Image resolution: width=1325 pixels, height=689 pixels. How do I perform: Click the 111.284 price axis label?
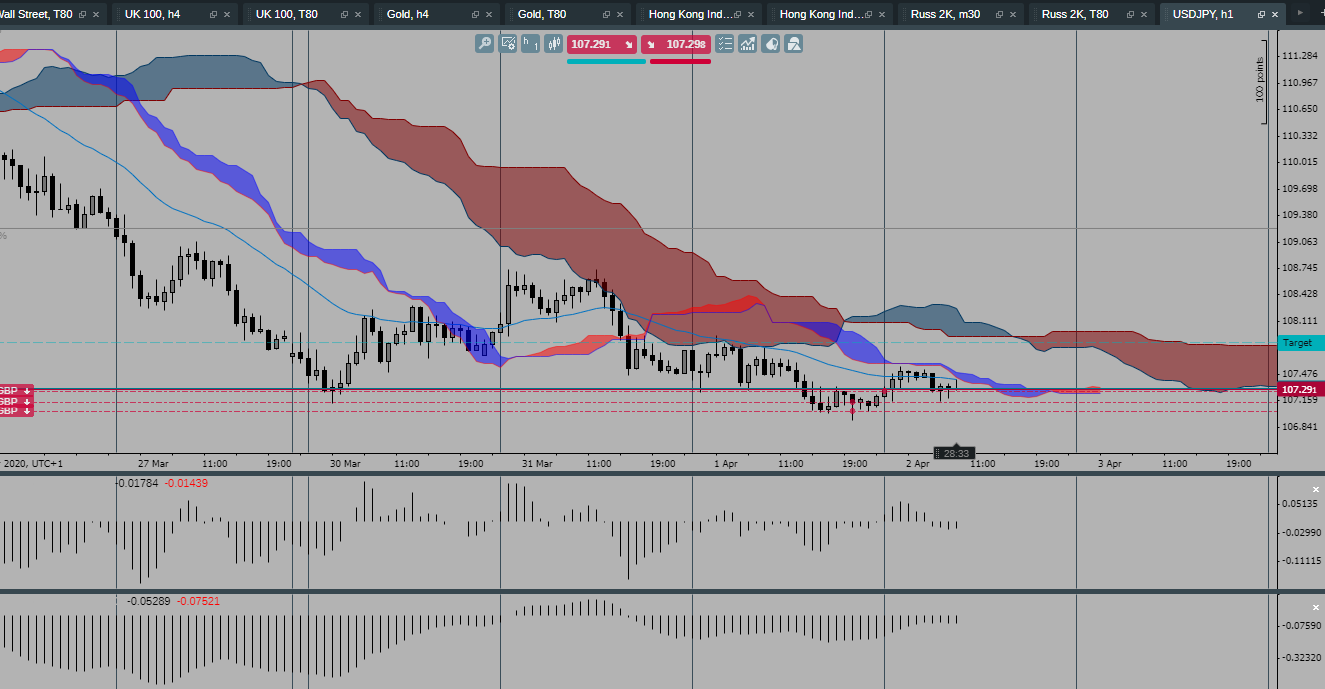(x=1299, y=56)
